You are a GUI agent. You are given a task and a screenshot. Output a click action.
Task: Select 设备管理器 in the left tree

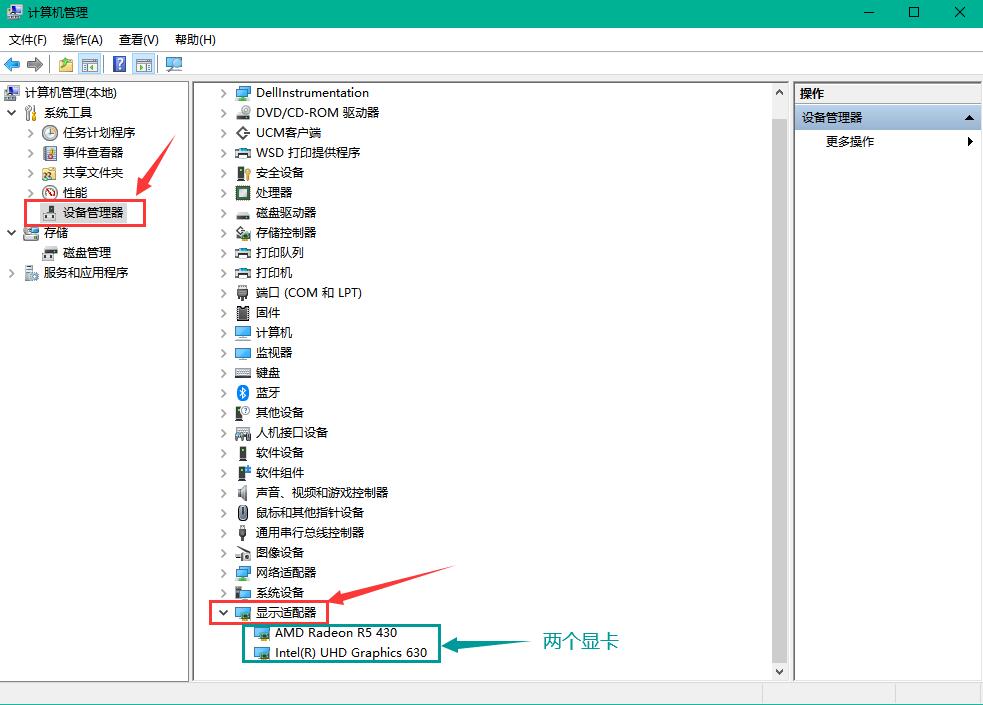point(93,213)
